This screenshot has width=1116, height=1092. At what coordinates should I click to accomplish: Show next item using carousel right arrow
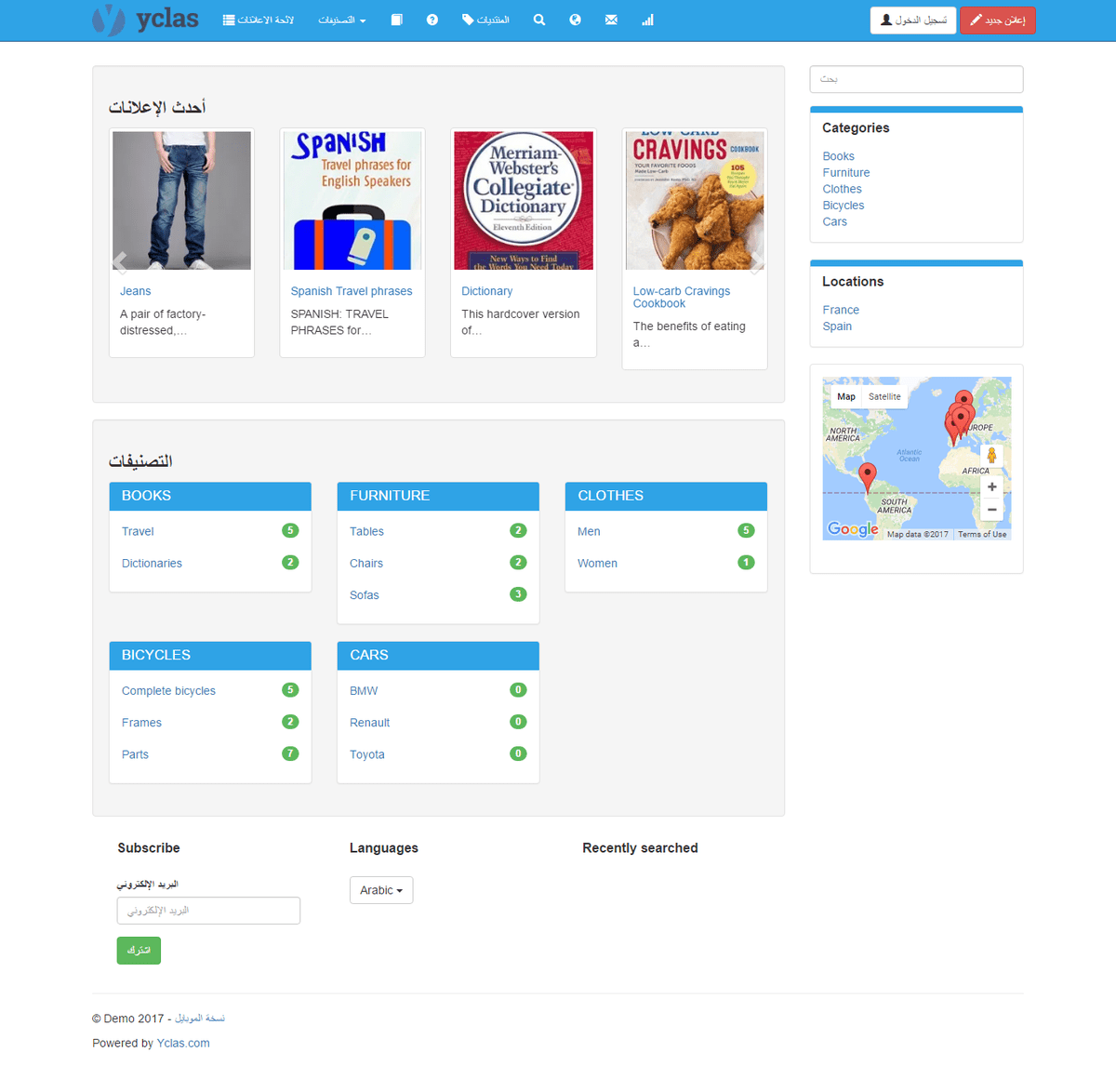tap(756, 261)
